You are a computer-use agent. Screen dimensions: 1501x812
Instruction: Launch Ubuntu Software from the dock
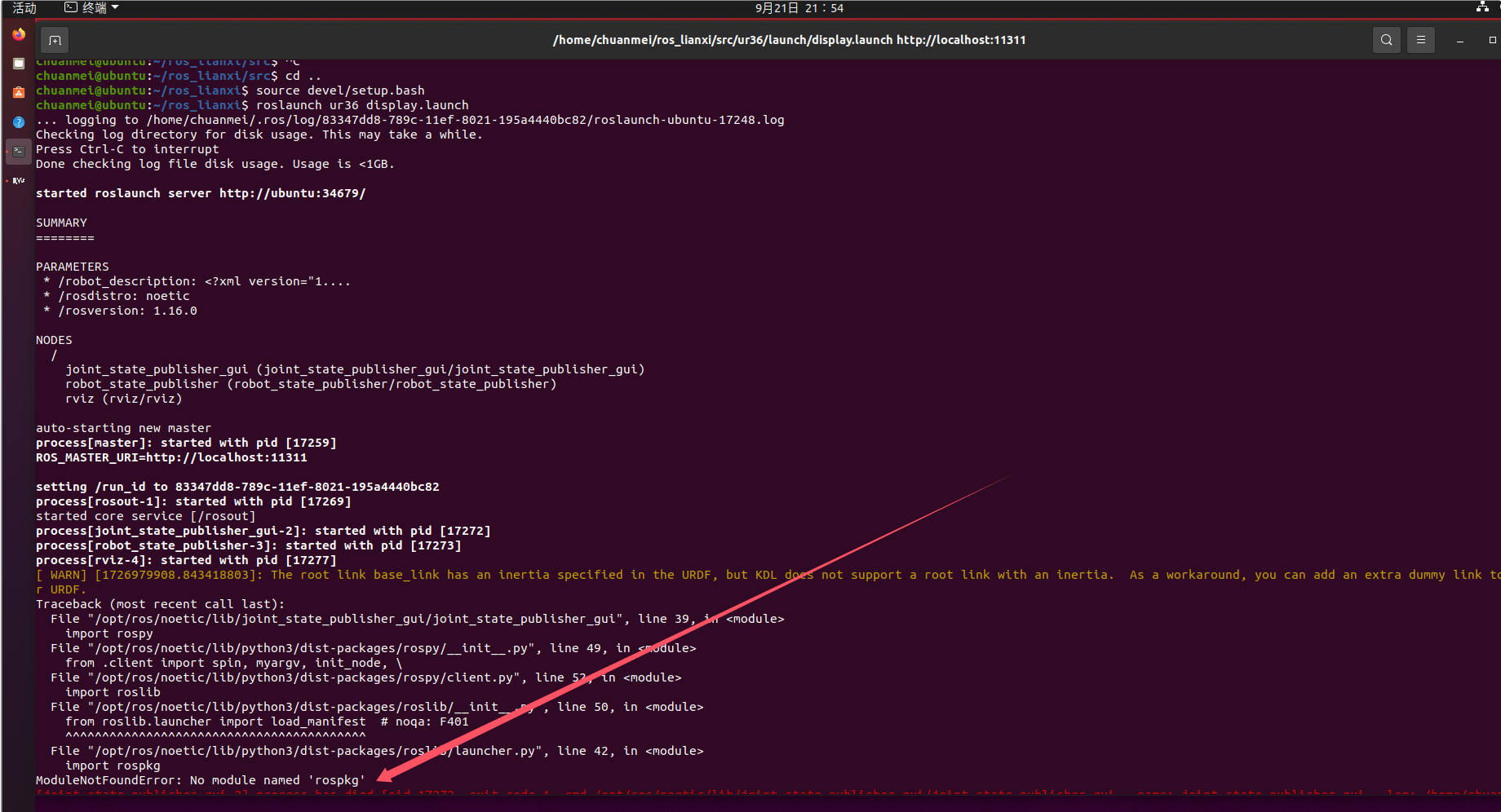tap(18, 92)
